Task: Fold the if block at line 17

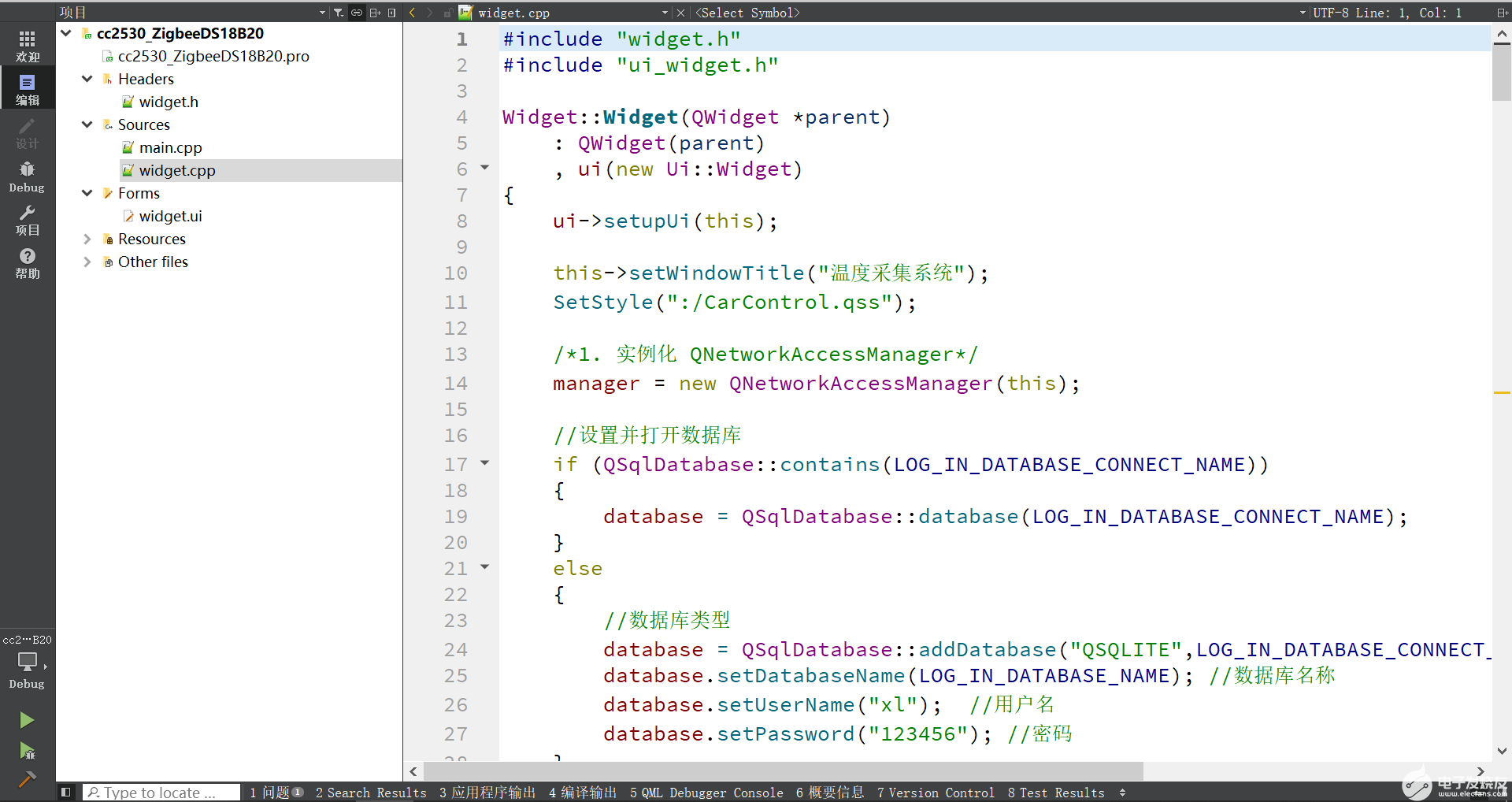Action: click(x=485, y=462)
